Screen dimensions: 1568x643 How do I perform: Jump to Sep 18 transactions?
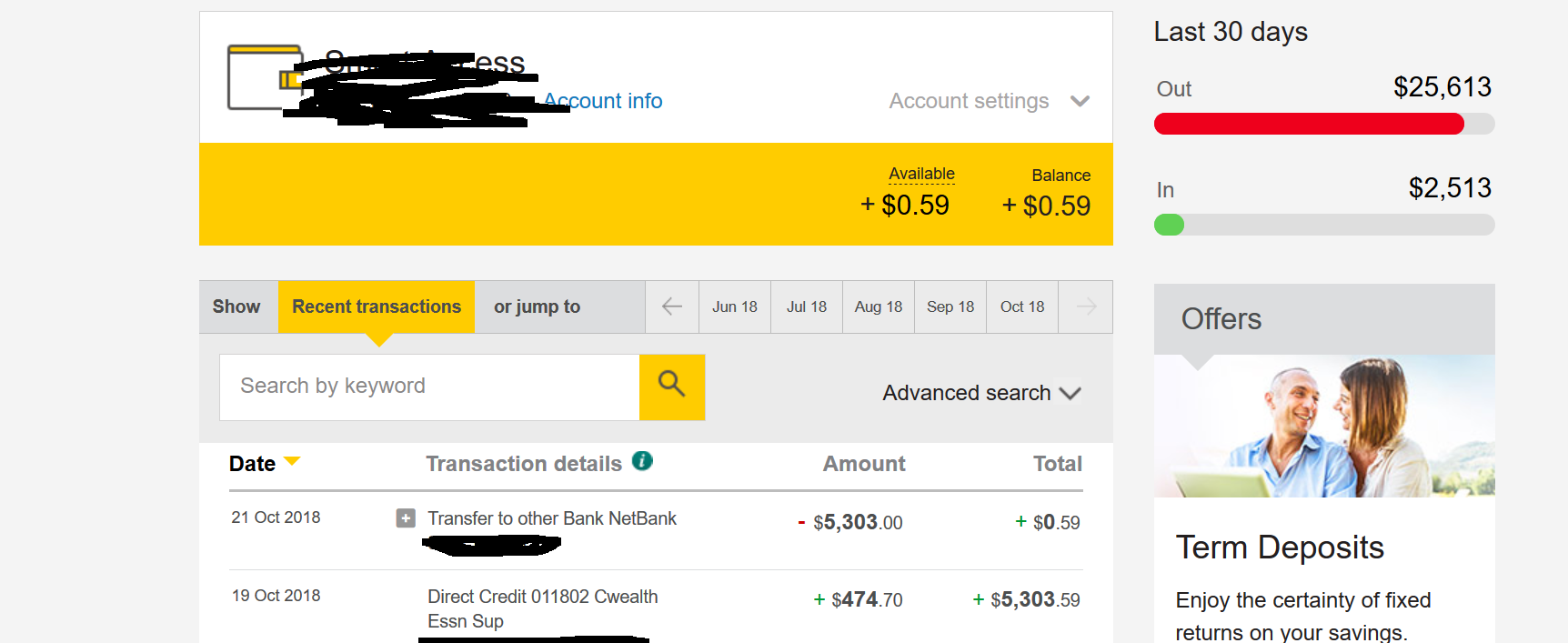click(950, 306)
